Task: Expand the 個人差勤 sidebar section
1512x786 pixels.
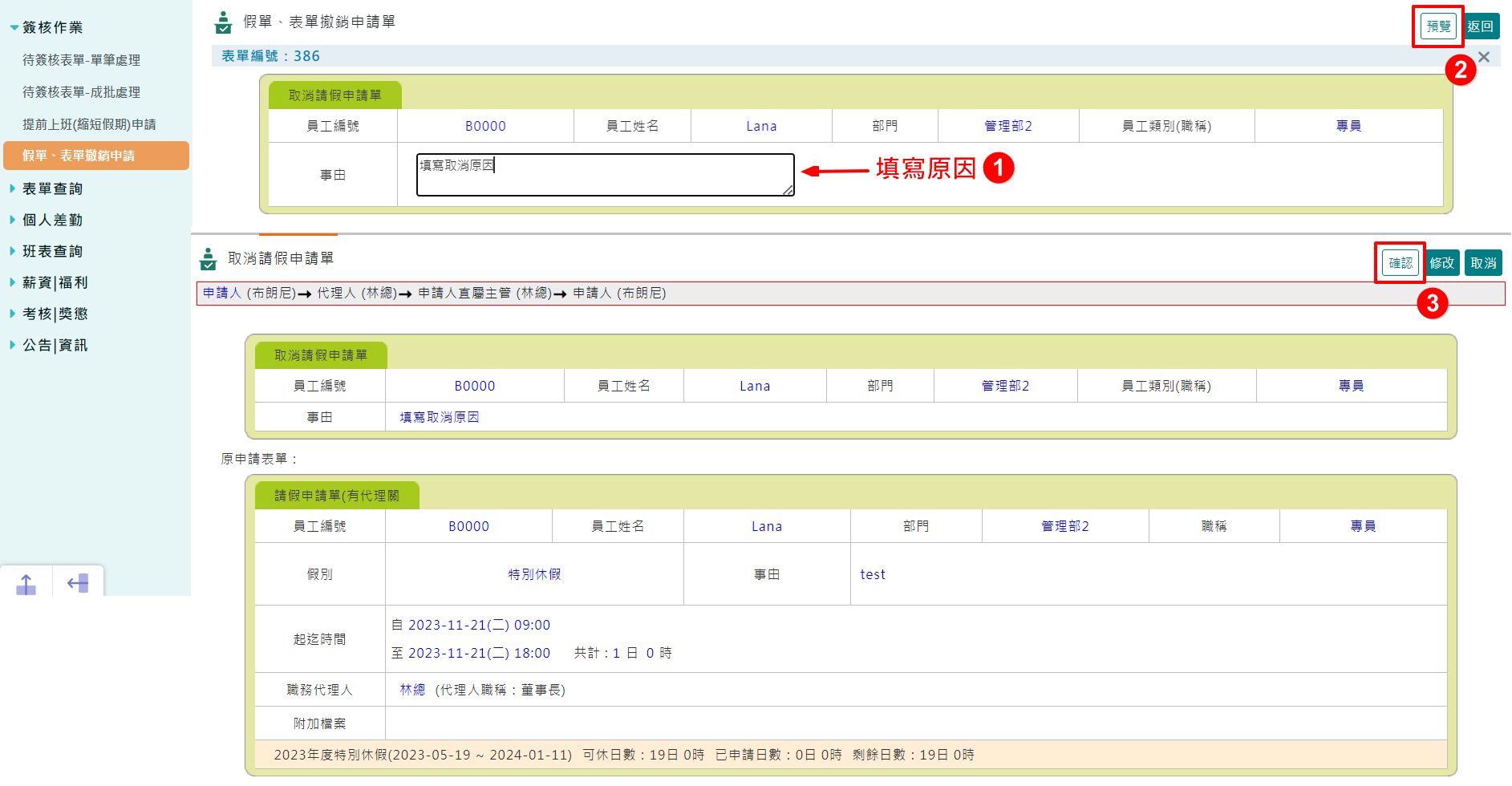Action: pos(56,219)
